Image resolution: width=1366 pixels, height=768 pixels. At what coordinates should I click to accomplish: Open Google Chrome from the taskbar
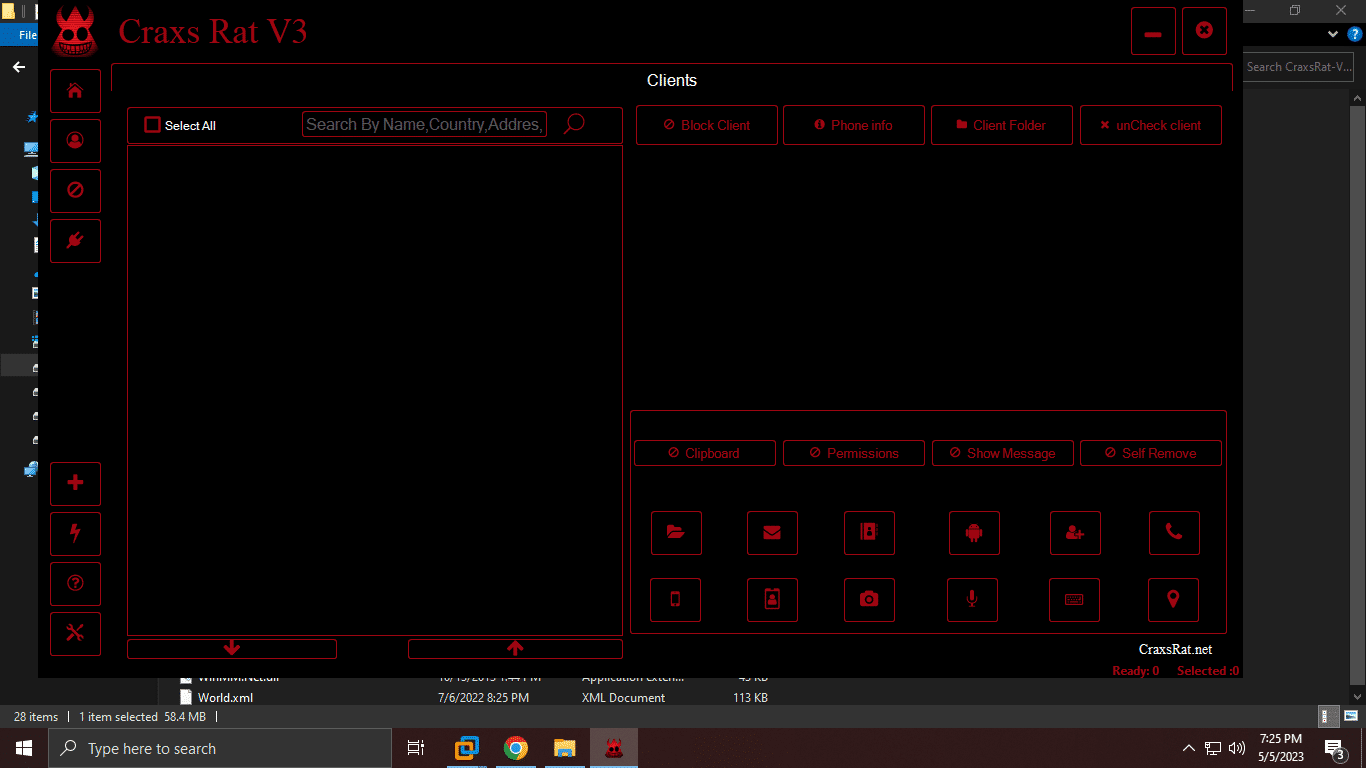tap(516, 748)
